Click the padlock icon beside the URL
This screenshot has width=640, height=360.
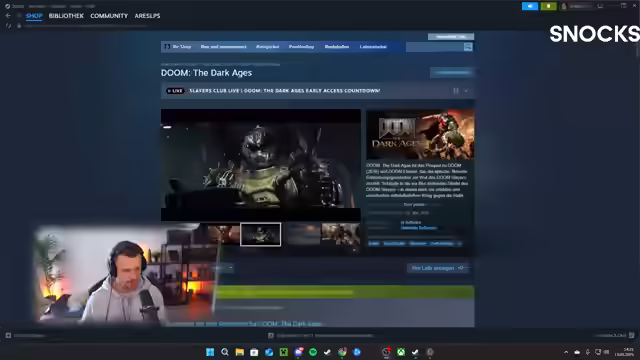(19, 26)
